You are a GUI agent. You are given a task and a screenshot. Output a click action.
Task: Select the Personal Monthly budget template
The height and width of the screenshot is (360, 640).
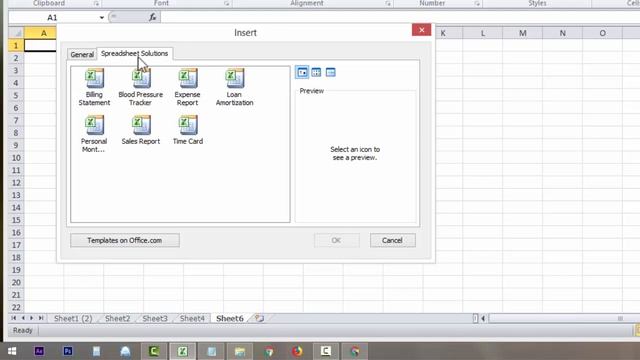coord(94,134)
